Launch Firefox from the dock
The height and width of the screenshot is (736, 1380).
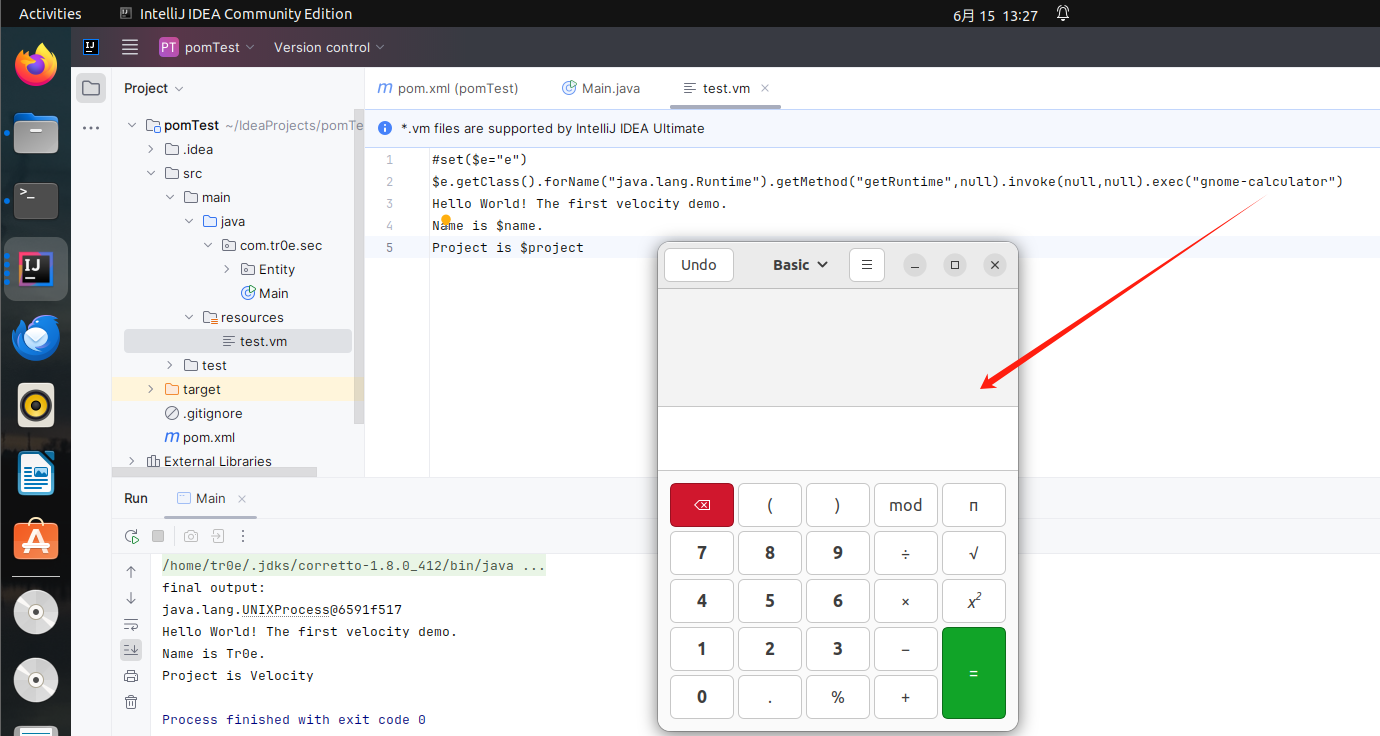(x=36, y=66)
